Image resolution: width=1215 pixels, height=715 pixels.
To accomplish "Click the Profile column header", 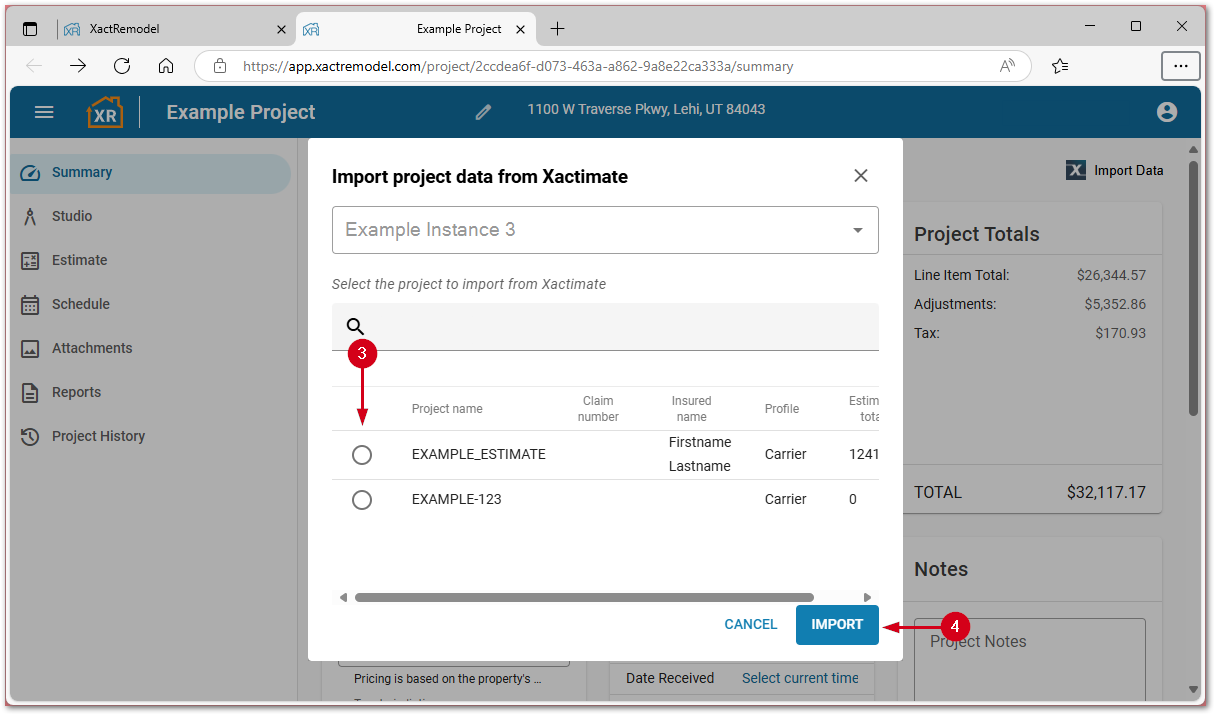I will pos(782,409).
